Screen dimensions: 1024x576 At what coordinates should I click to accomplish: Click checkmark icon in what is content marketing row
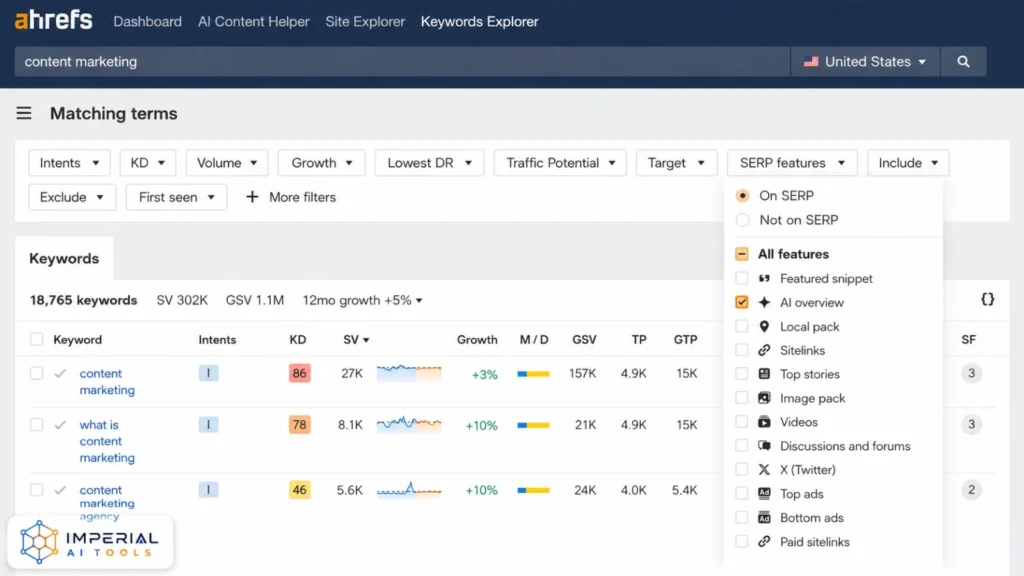pos(60,424)
